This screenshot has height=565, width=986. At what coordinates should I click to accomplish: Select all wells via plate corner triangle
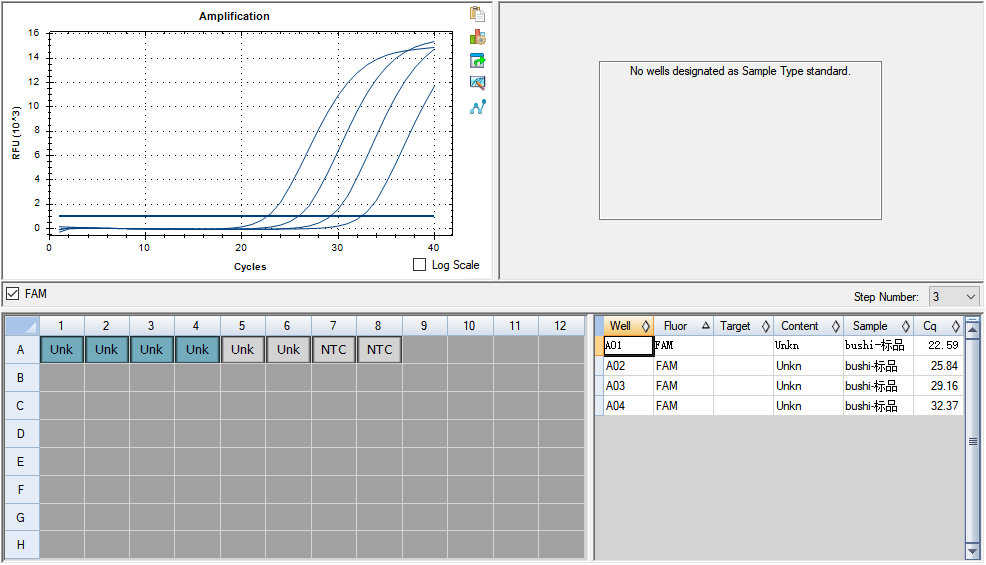pos(22,325)
